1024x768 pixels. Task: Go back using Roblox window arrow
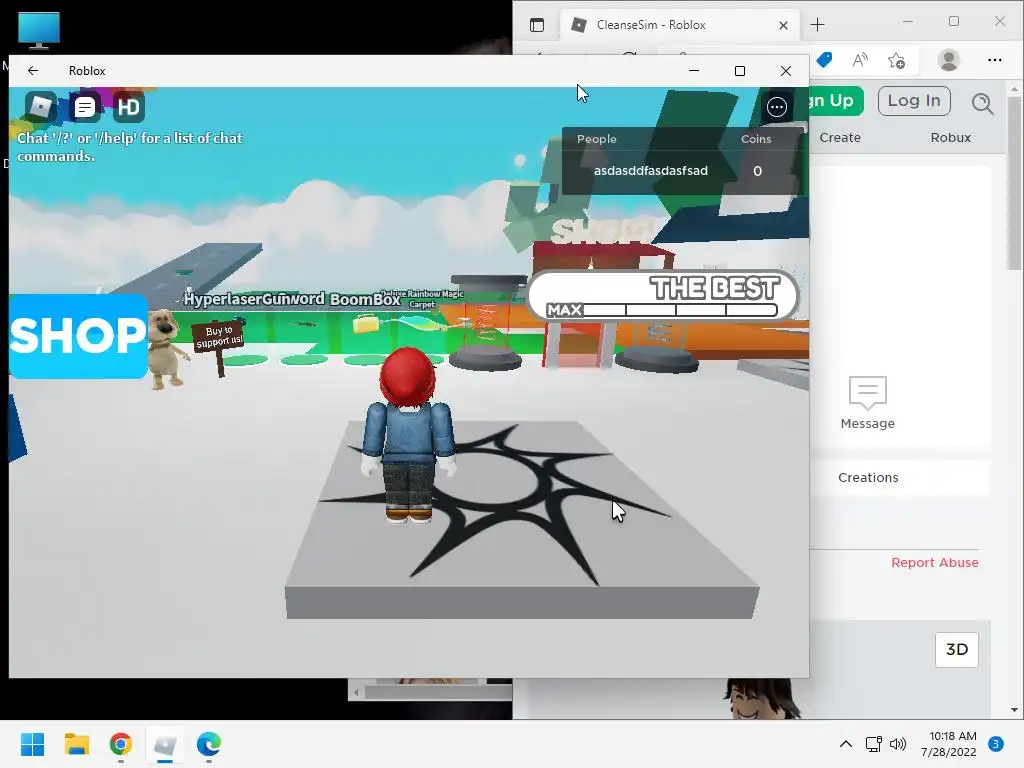pyautogui.click(x=33, y=71)
